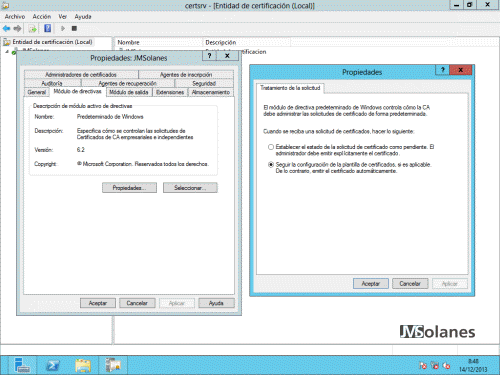Open the Ver menu

coord(63,16)
